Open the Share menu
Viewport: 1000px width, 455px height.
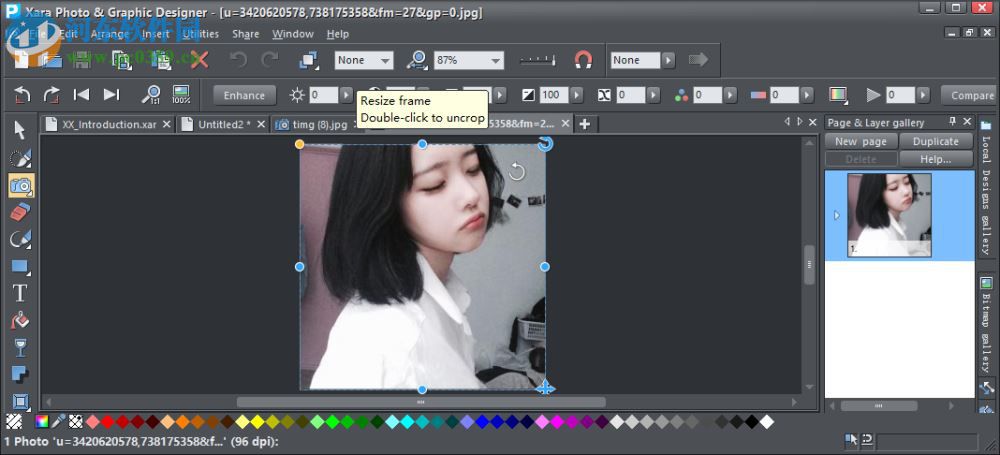[x=246, y=34]
